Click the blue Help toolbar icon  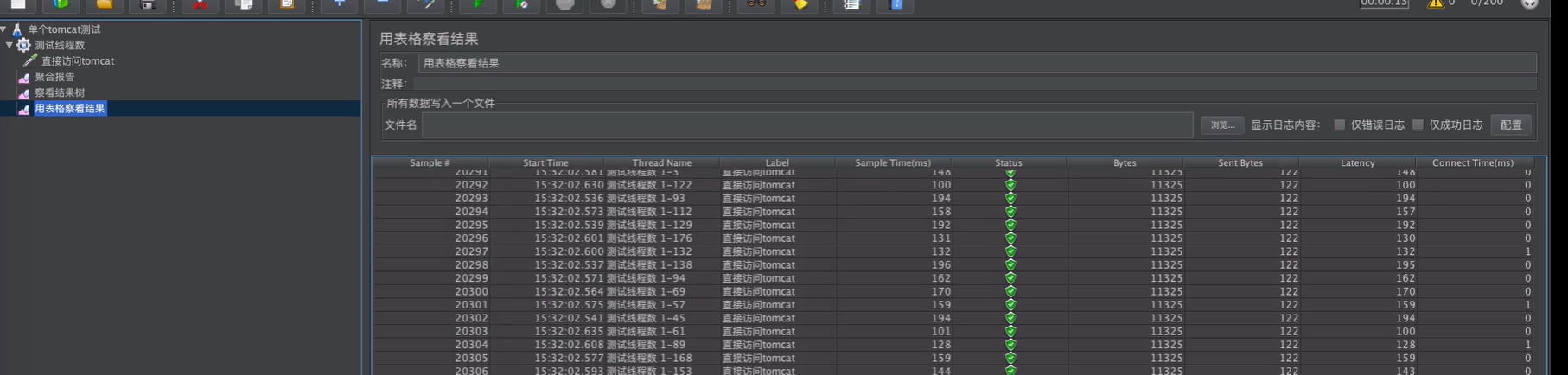pos(896,4)
